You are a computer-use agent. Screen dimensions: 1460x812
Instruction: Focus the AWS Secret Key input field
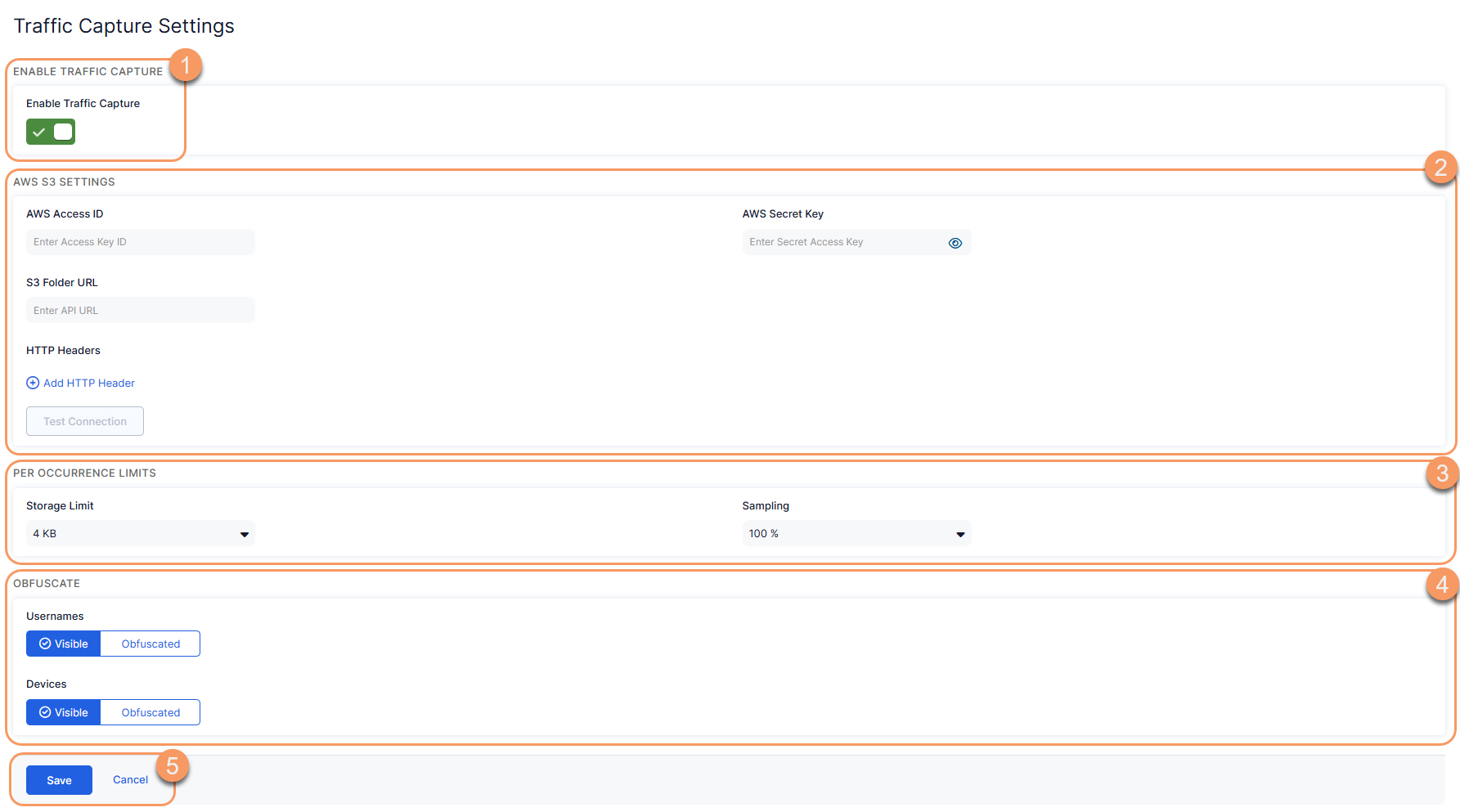856,242
